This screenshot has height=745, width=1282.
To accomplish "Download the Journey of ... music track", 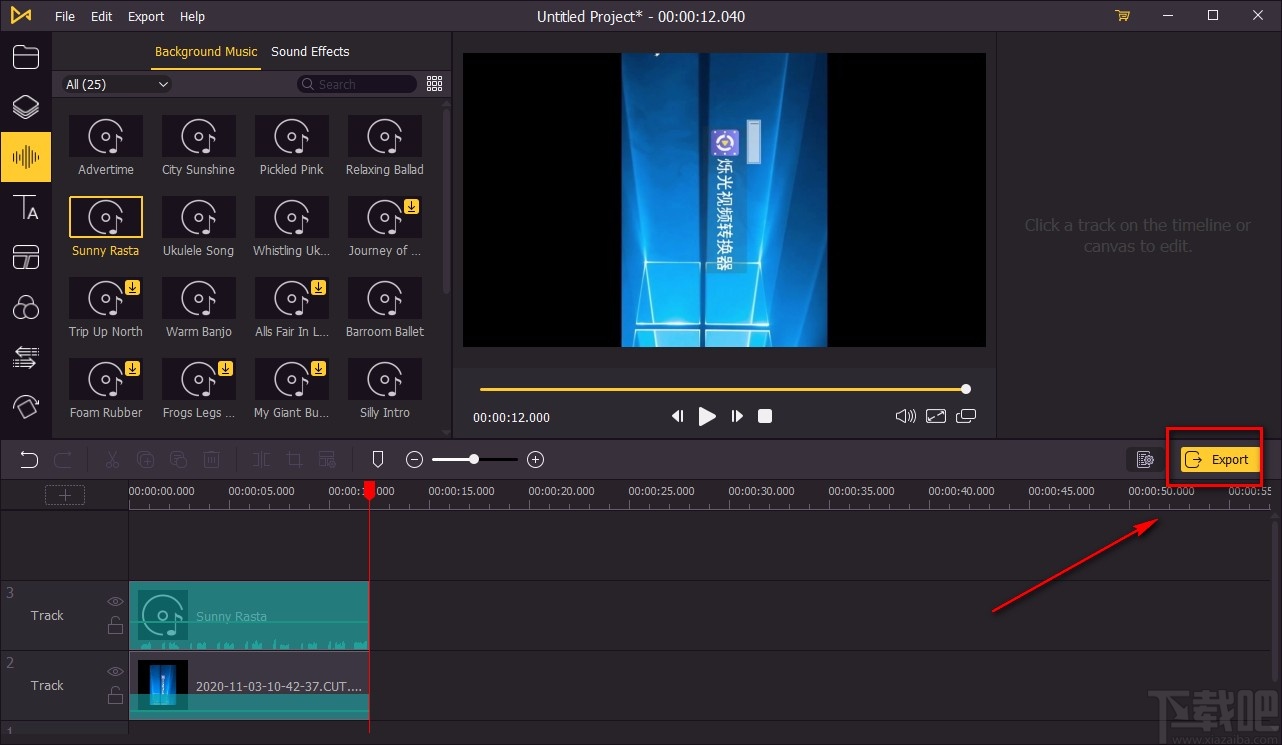I will (x=411, y=207).
